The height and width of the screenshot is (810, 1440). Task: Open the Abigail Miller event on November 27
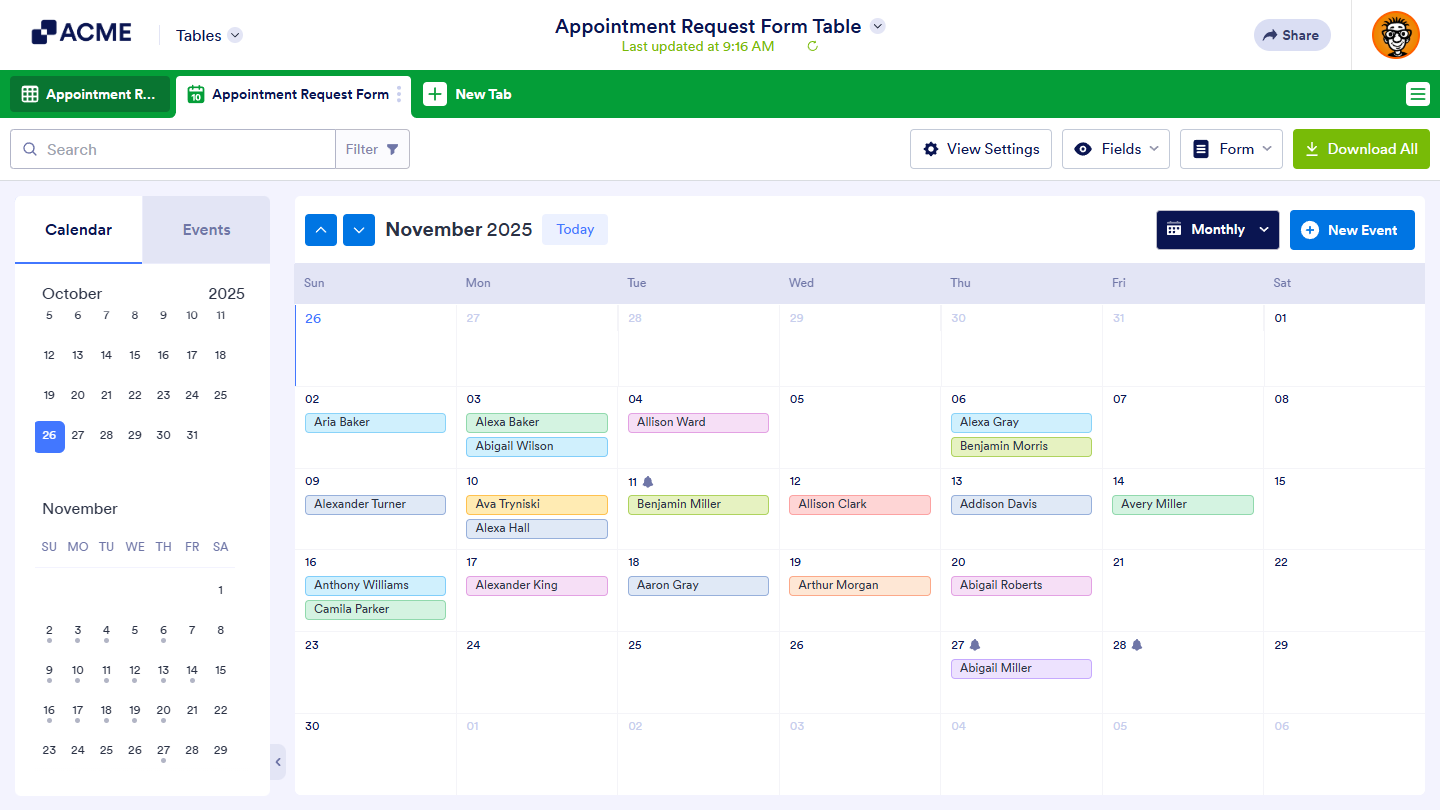tap(1021, 668)
